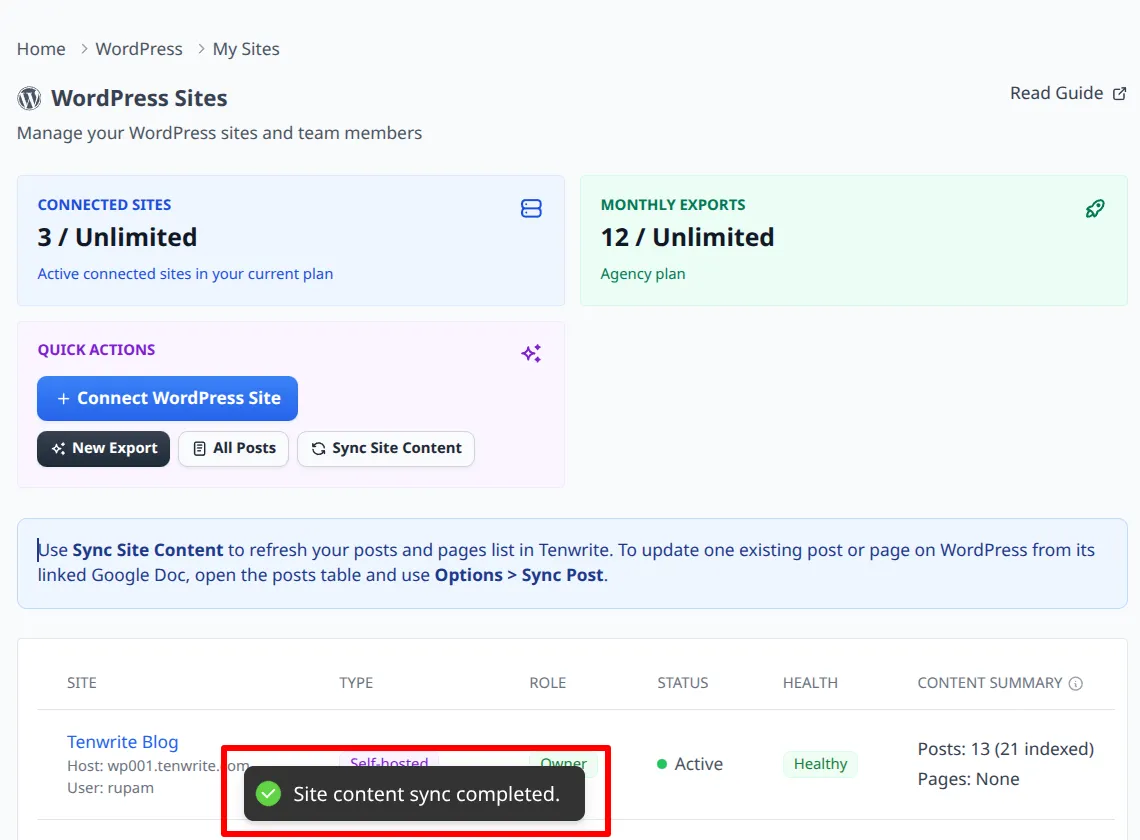The width and height of the screenshot is (1140, 840).
Task: Start a New Export
Action: [x=103, y=449]
